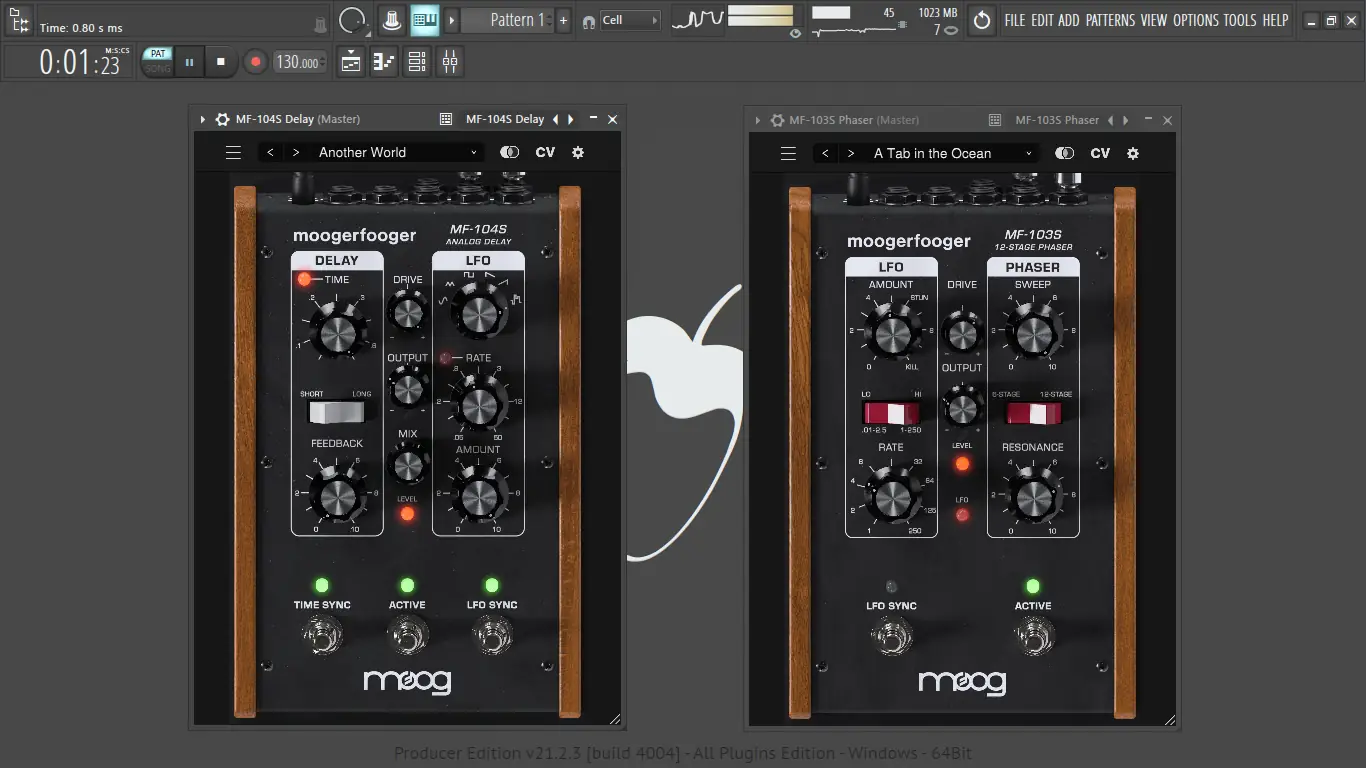Select previous preset in MF-104S Delay
Screen dimensions: 1366x768
(270, 153)
